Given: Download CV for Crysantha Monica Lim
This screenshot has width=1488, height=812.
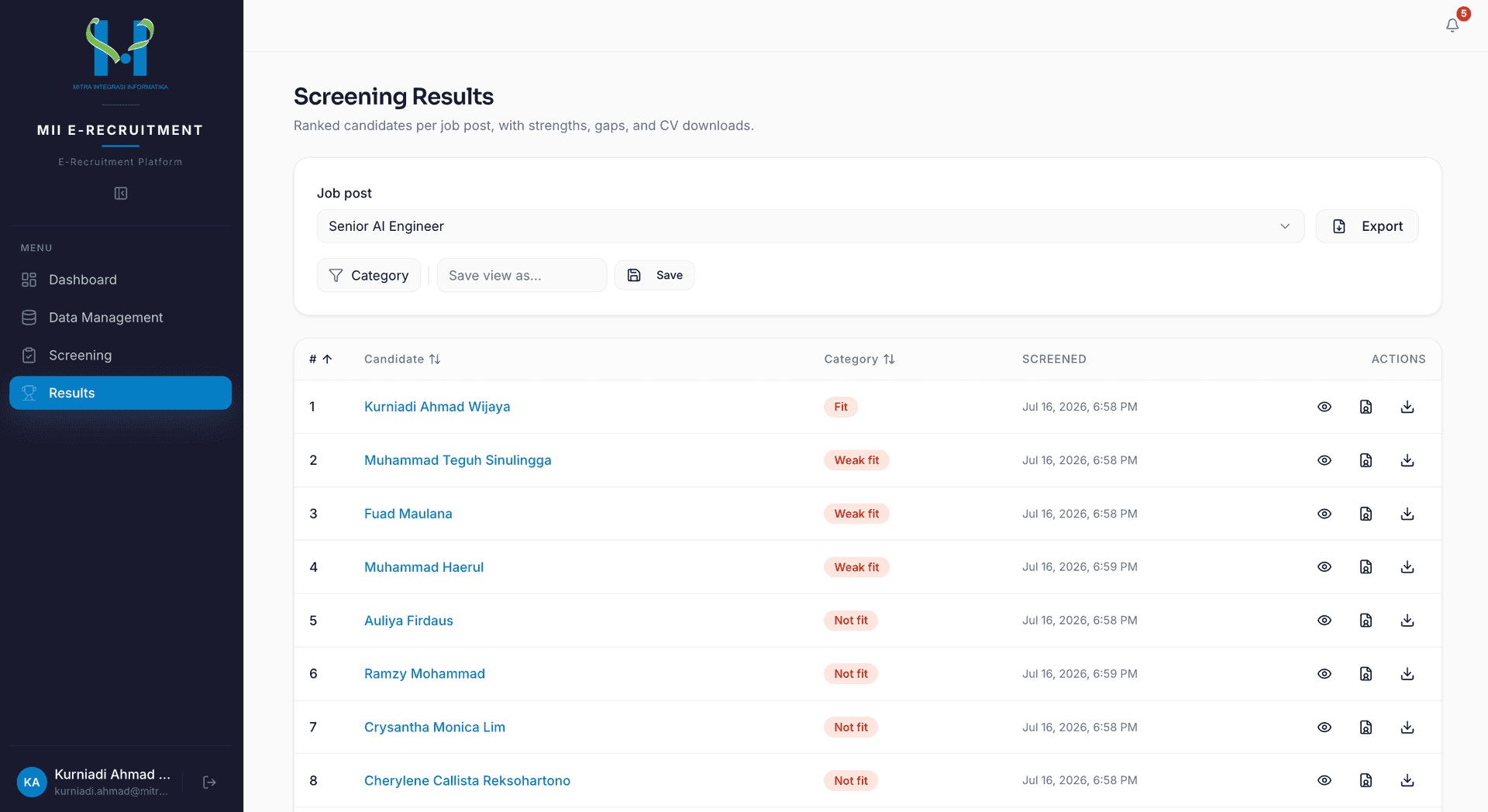Looking at the screenshot, I should coord(1407,728).
